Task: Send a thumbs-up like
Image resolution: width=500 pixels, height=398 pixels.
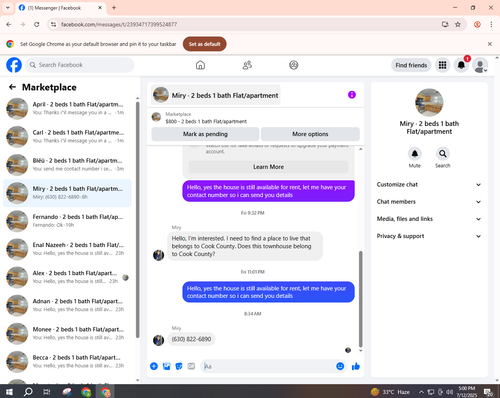Action: (x=356, y=366)
